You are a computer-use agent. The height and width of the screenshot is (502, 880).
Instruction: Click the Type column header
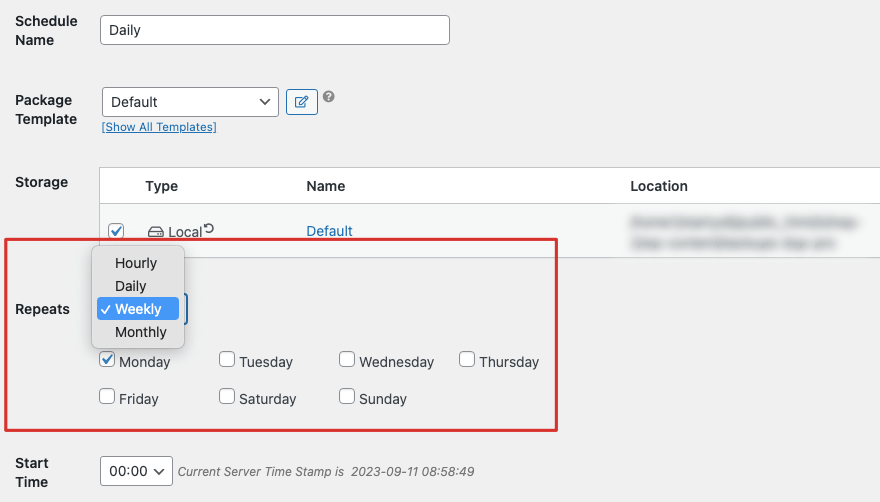click(x=162, y=186)
